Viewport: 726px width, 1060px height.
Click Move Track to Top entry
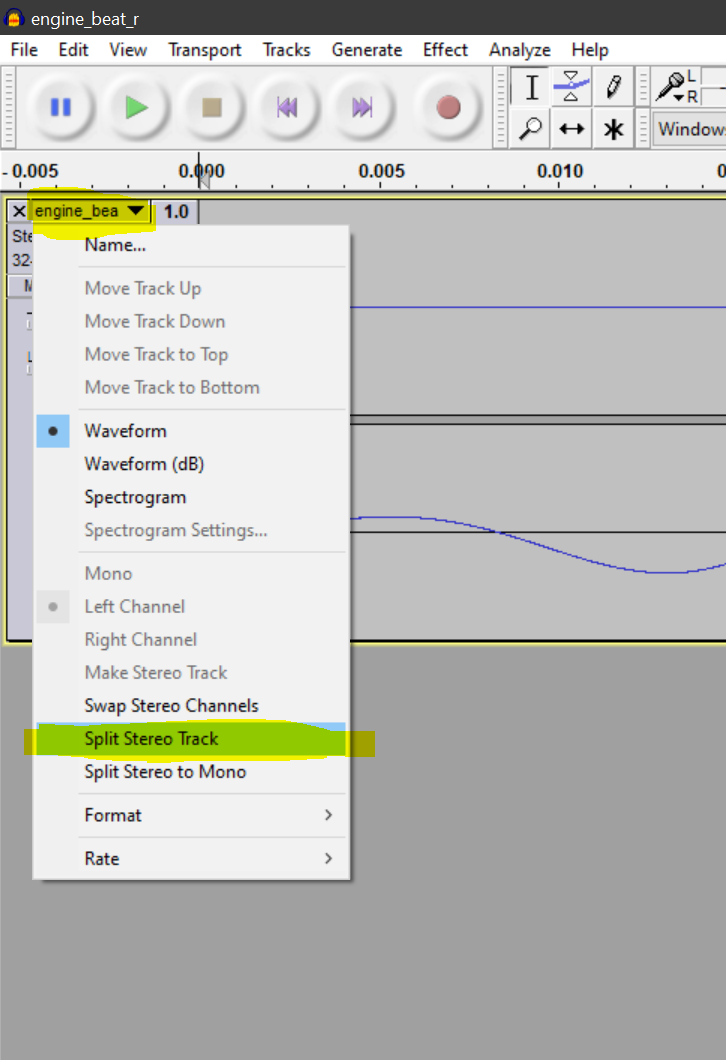(x=191, y=355)
